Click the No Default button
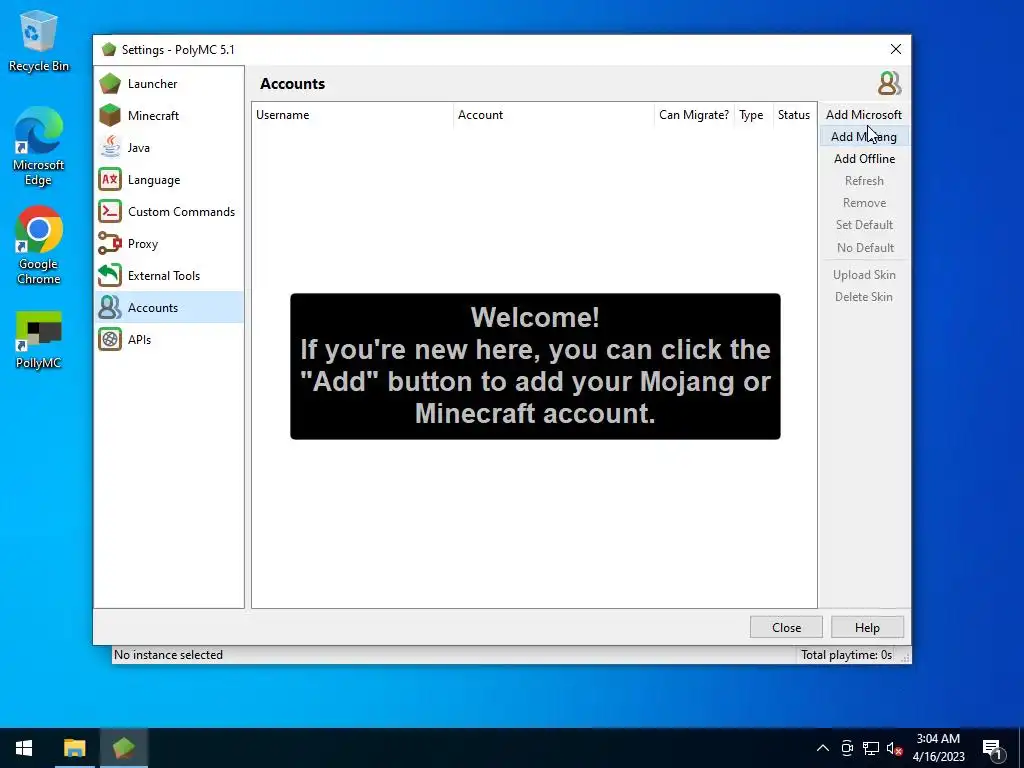The height and width of the screenshot is (768, 1024). [863, 248]
